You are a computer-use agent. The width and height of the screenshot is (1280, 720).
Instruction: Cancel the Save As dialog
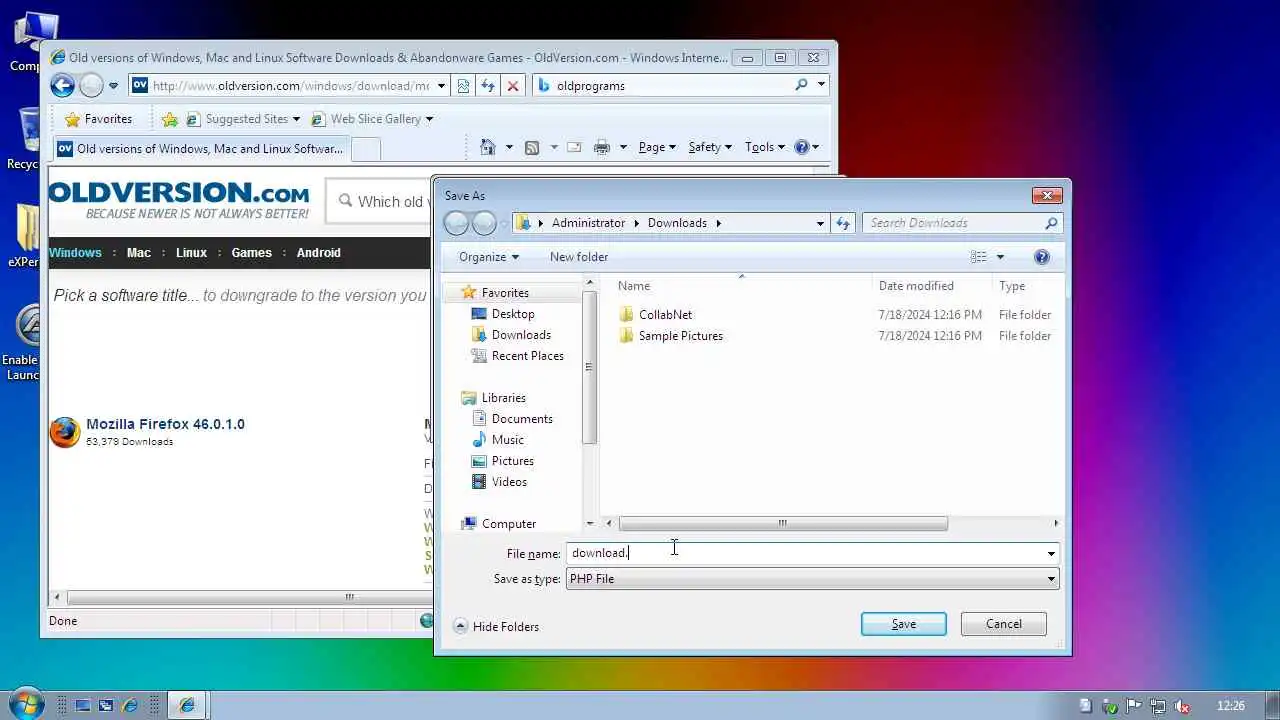pos(1003,624)
